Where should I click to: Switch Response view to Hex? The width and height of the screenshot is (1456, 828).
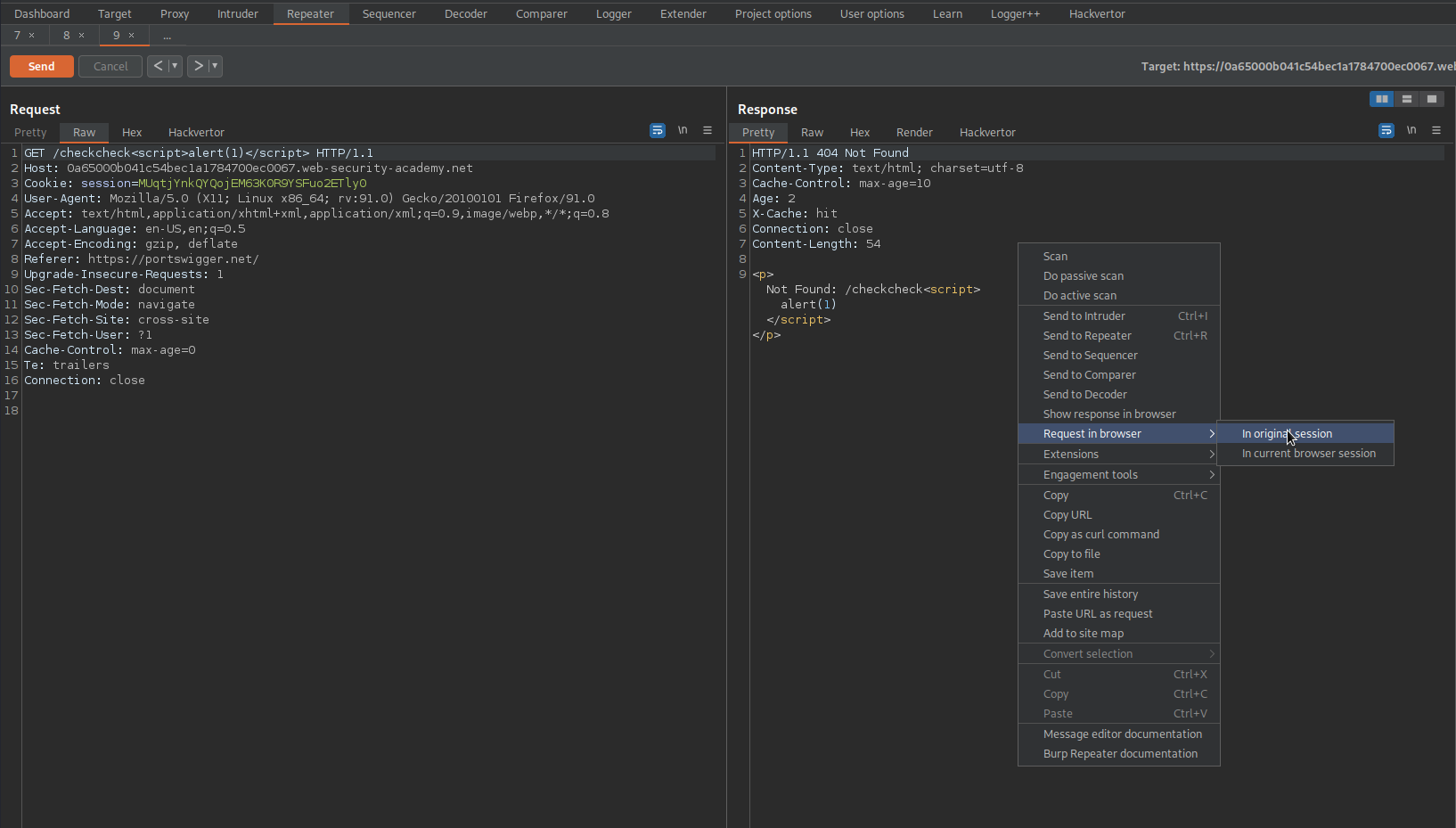[x=860, y=133]
